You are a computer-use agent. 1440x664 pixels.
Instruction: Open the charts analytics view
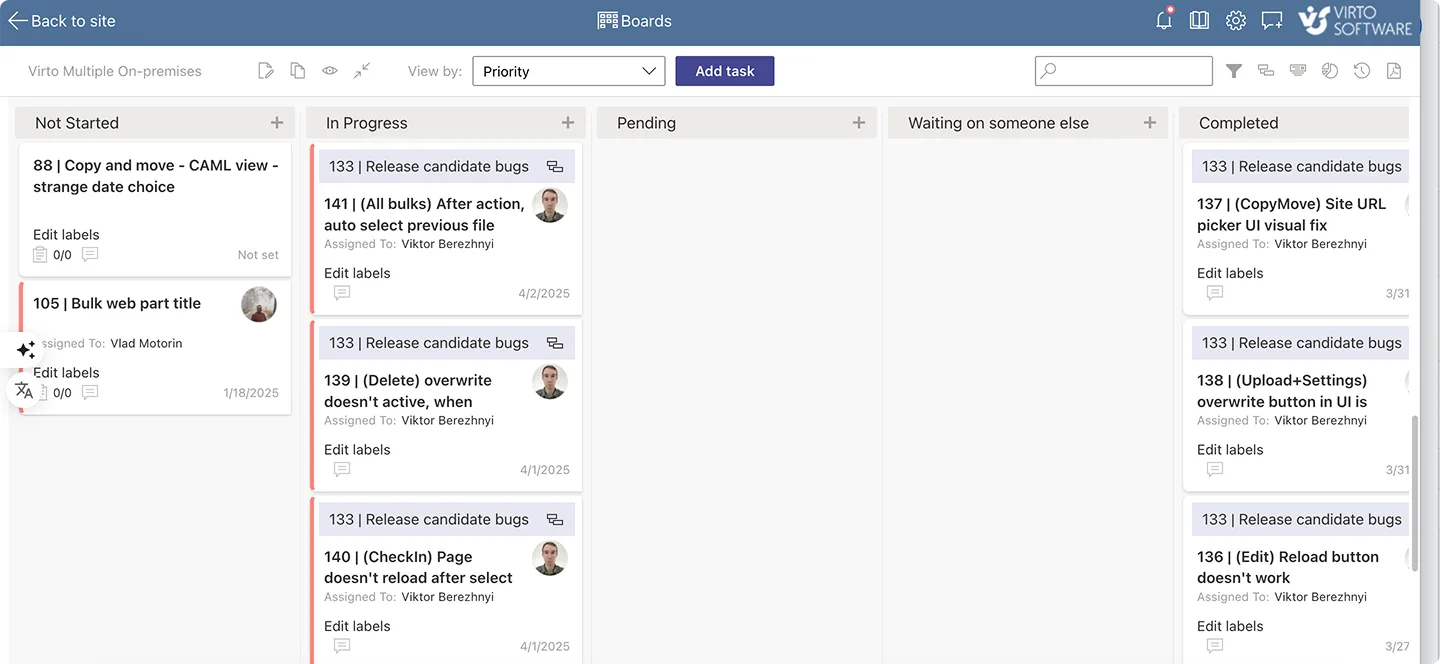click(1330, 70)
